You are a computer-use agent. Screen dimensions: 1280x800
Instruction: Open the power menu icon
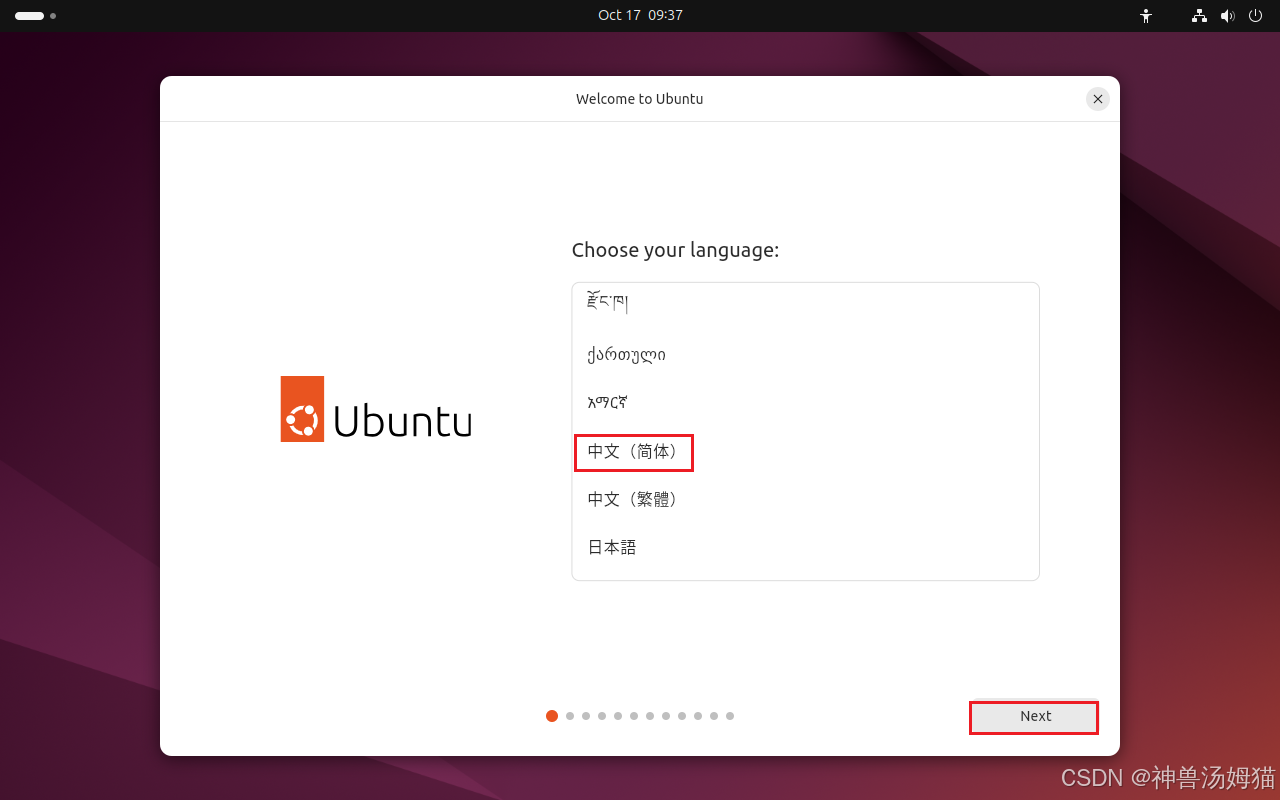[1256, 16]
